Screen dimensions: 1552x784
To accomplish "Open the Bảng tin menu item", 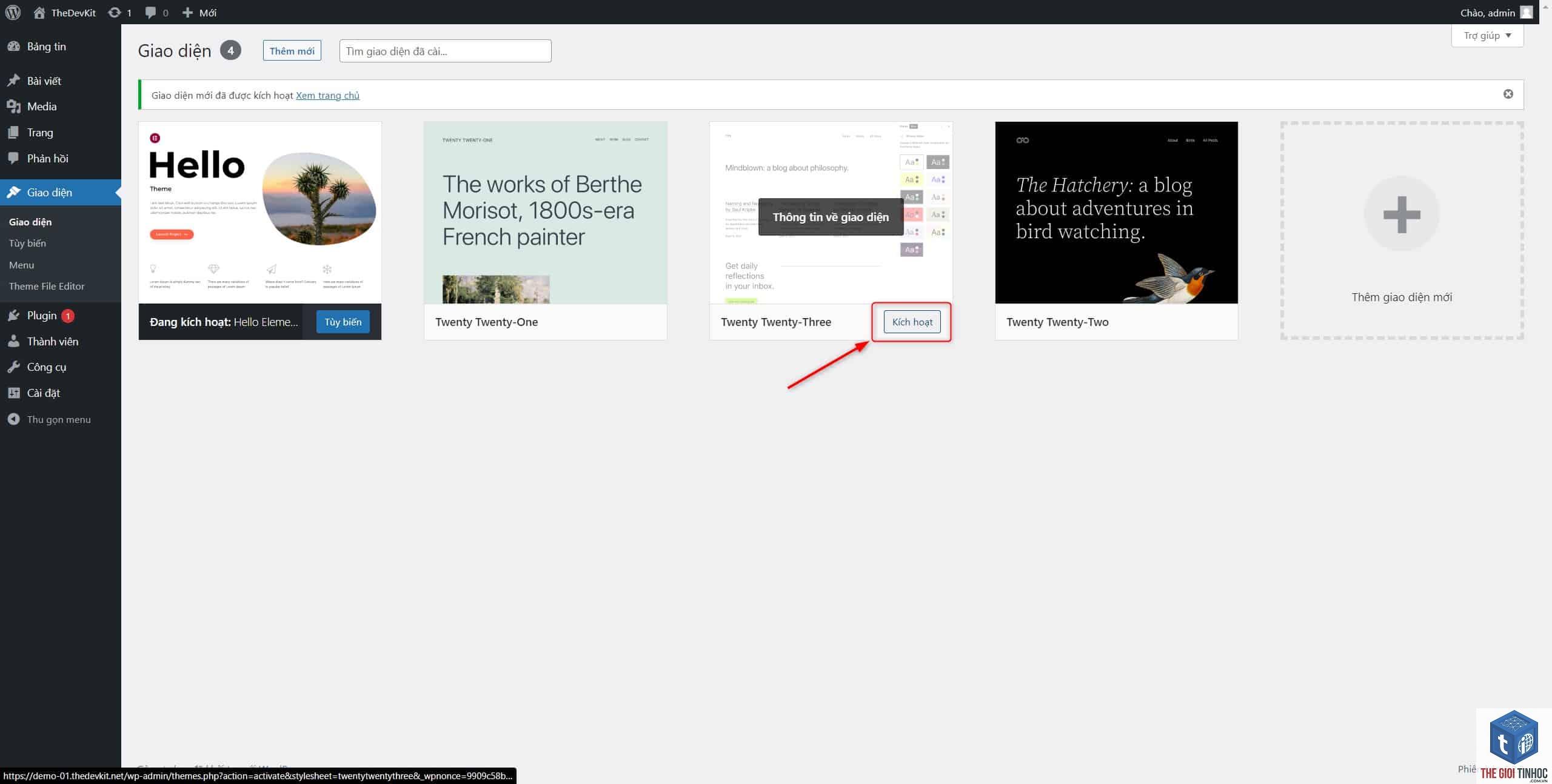I will tap(61, 47).
